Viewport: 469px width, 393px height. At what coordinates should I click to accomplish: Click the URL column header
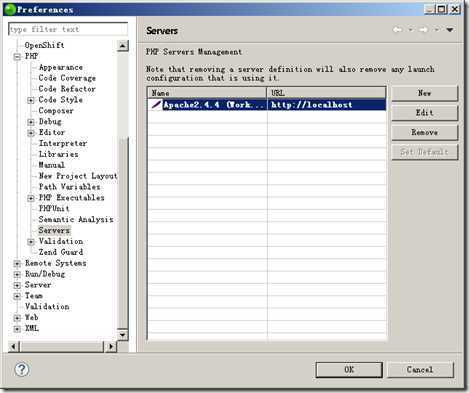point(327,93)
